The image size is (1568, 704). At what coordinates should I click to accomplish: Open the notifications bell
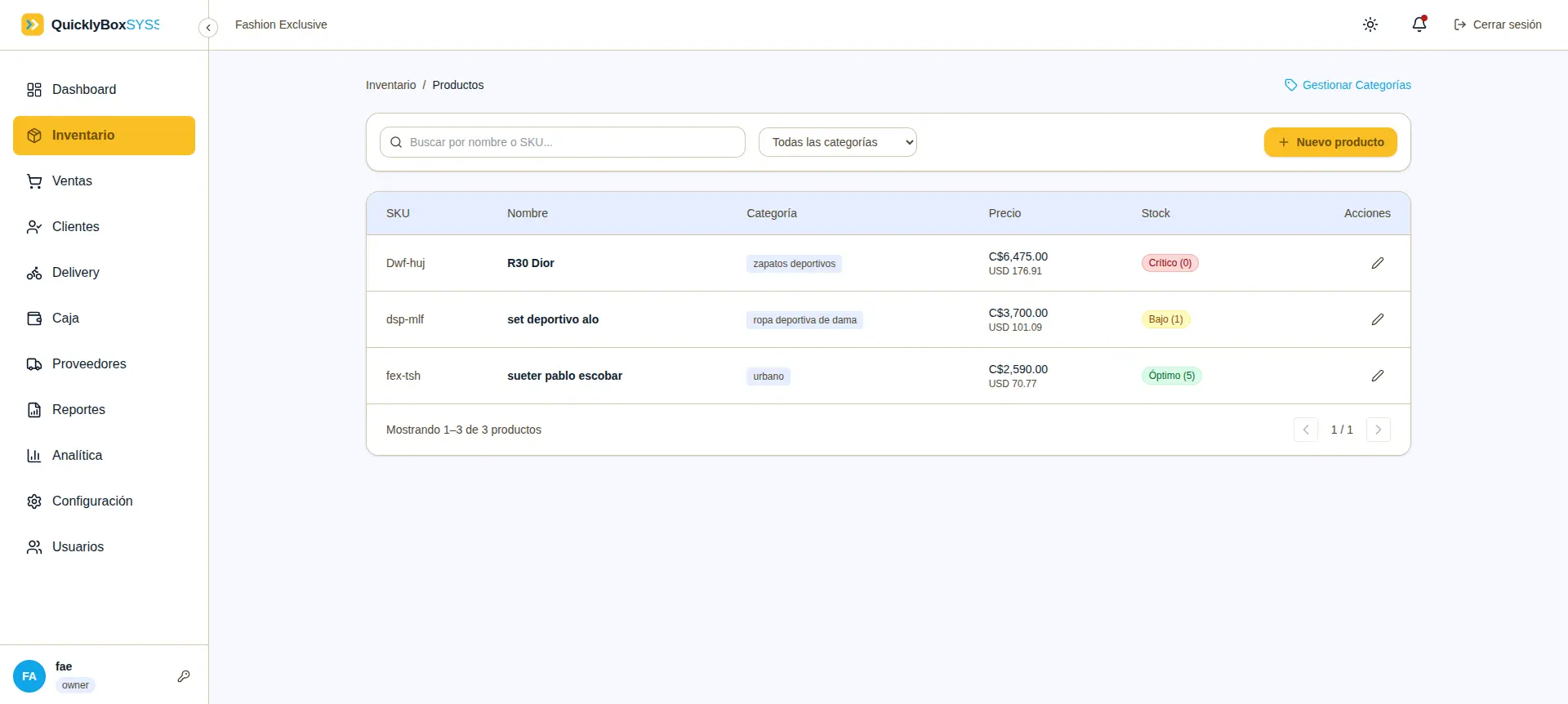coord(1419,25)
